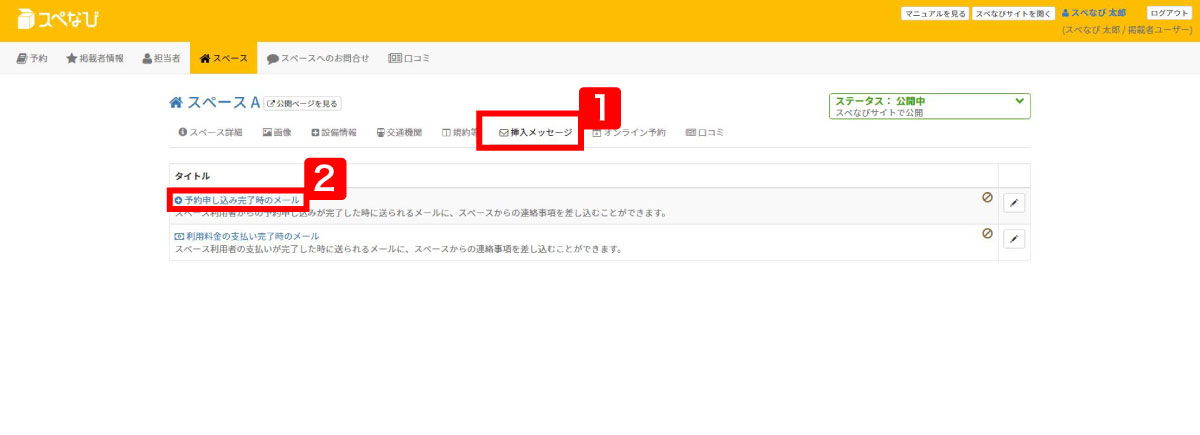Open the スペース A heading link
This screenshot has width=1200, height=435.
tap(215, 102)
